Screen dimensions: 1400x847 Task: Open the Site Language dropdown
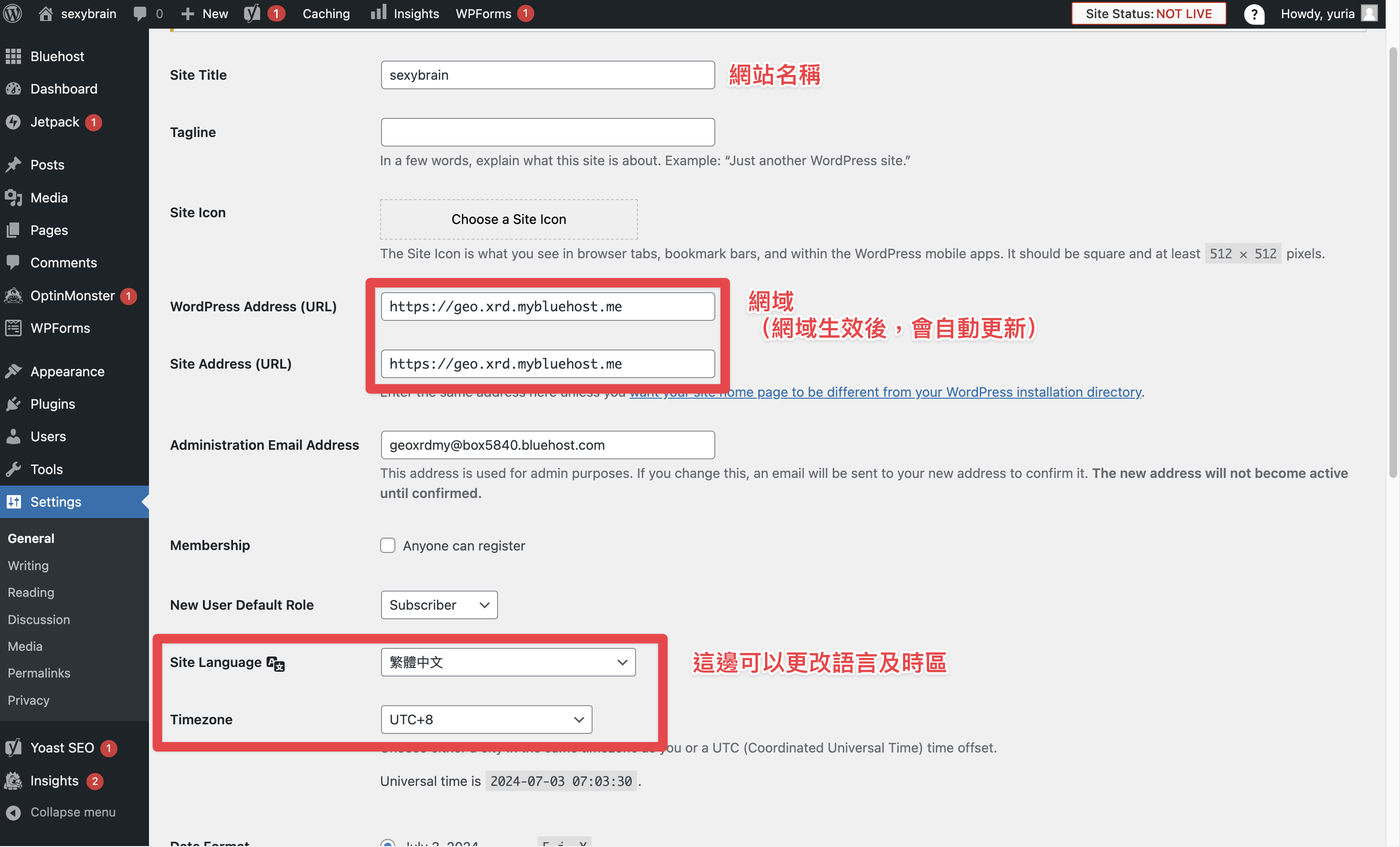tap(508, 662)
